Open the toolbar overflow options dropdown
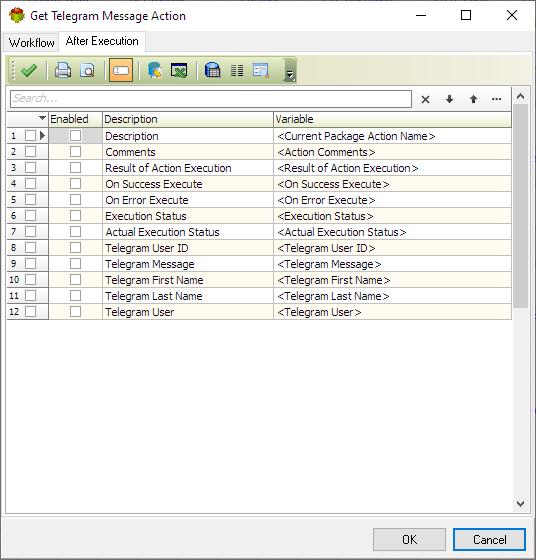536x560 pixels. tap(290, 70)
